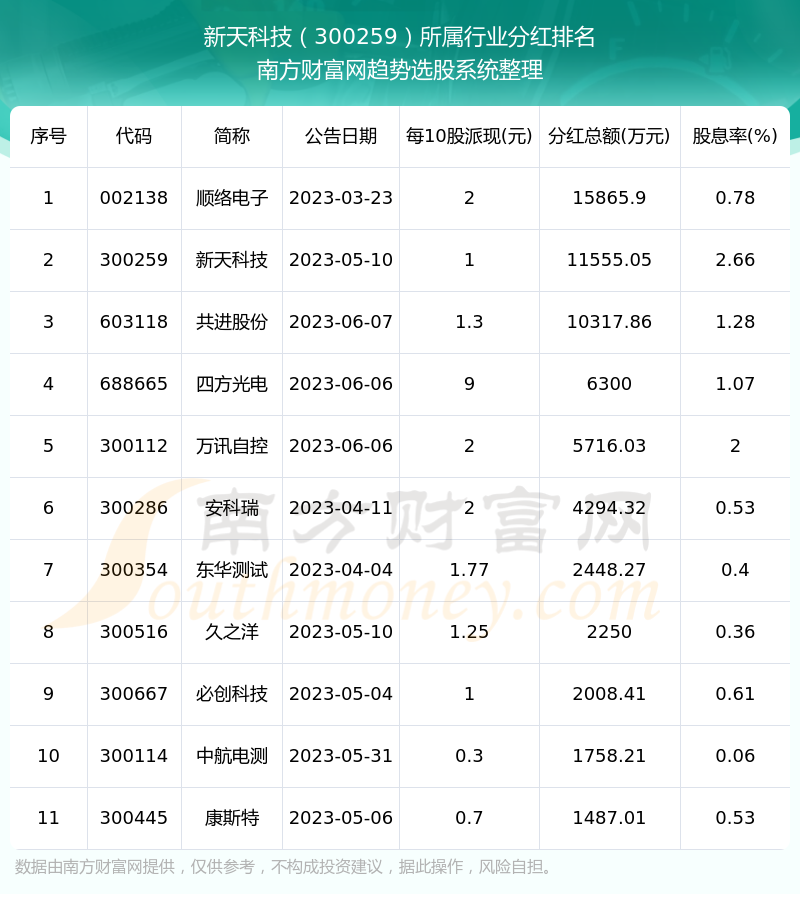Click dividend yield 1.07
The width and height of the screenshot is (800, 916).
click(735, 384)
